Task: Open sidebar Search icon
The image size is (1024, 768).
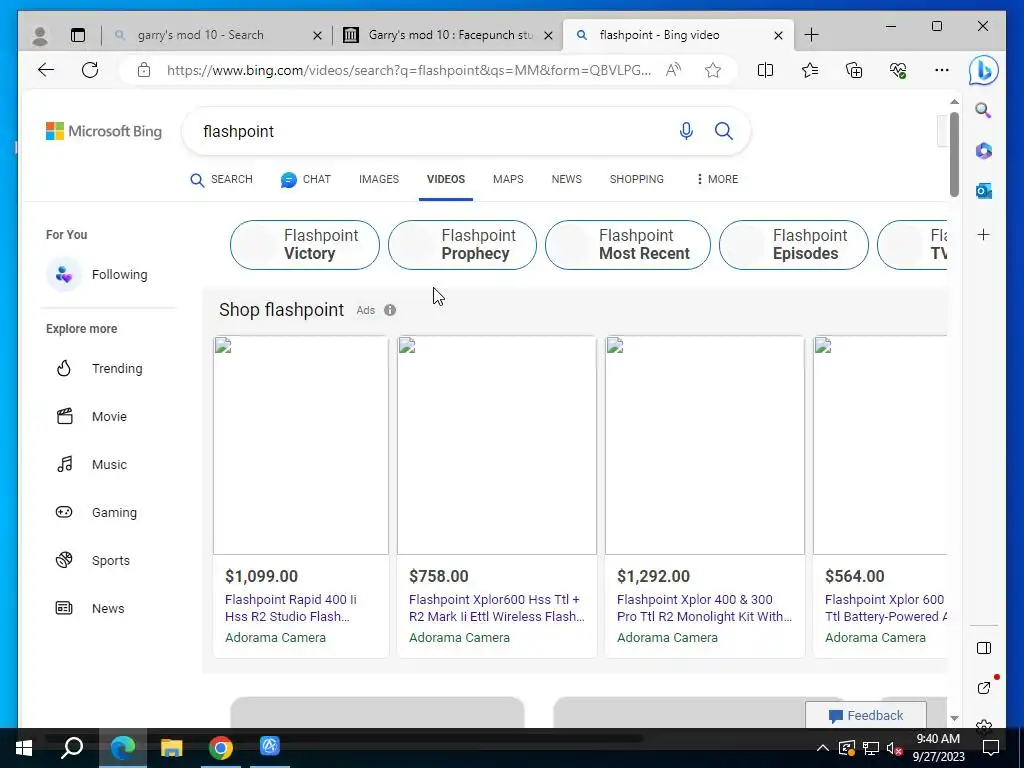Action: pyautogui.click(x=984, y=110)
